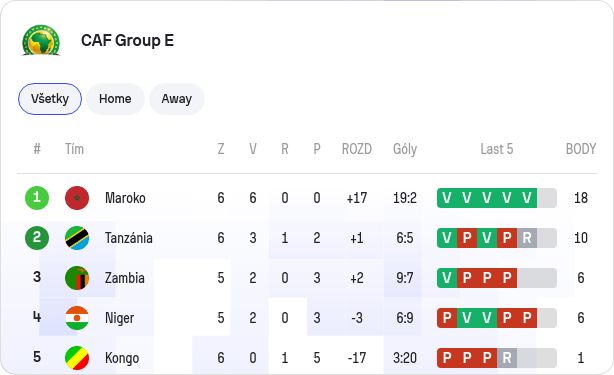The image size is (614, 375).
Task: Click the CAF confederation logo
Action: pos(41,40)
